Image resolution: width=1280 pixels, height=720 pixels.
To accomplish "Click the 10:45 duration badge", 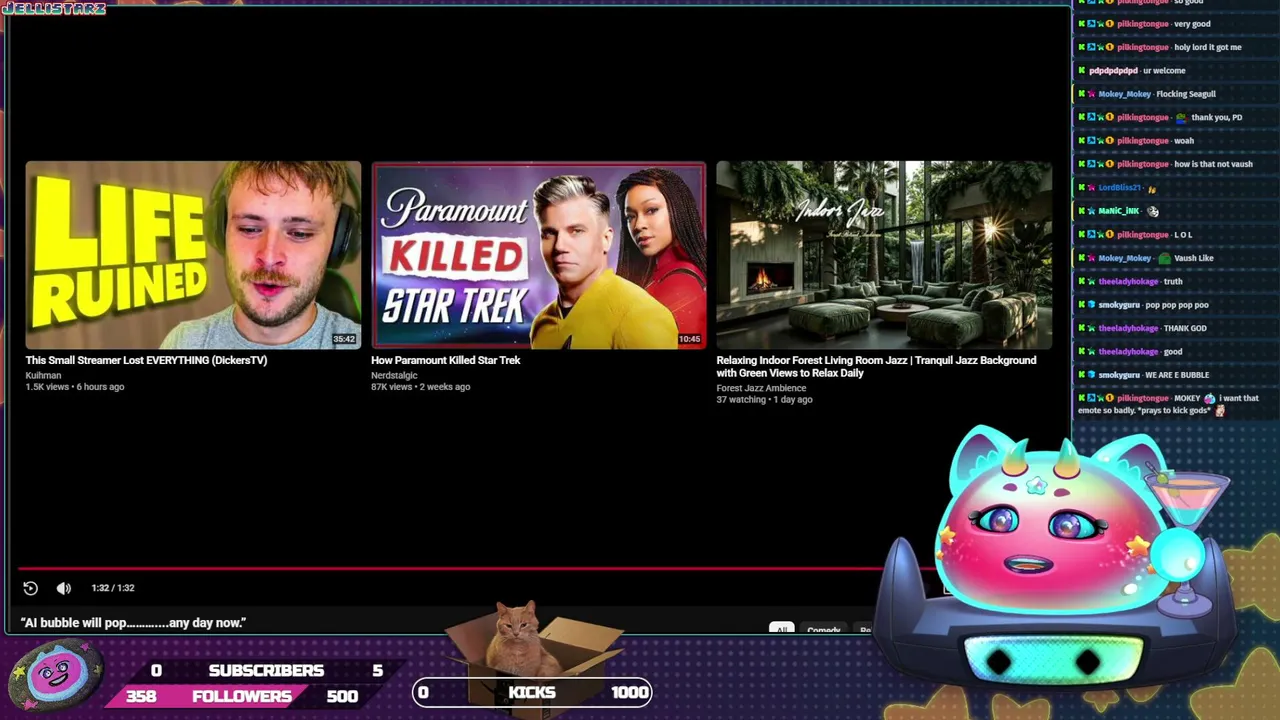I will [x=690, y=339].
